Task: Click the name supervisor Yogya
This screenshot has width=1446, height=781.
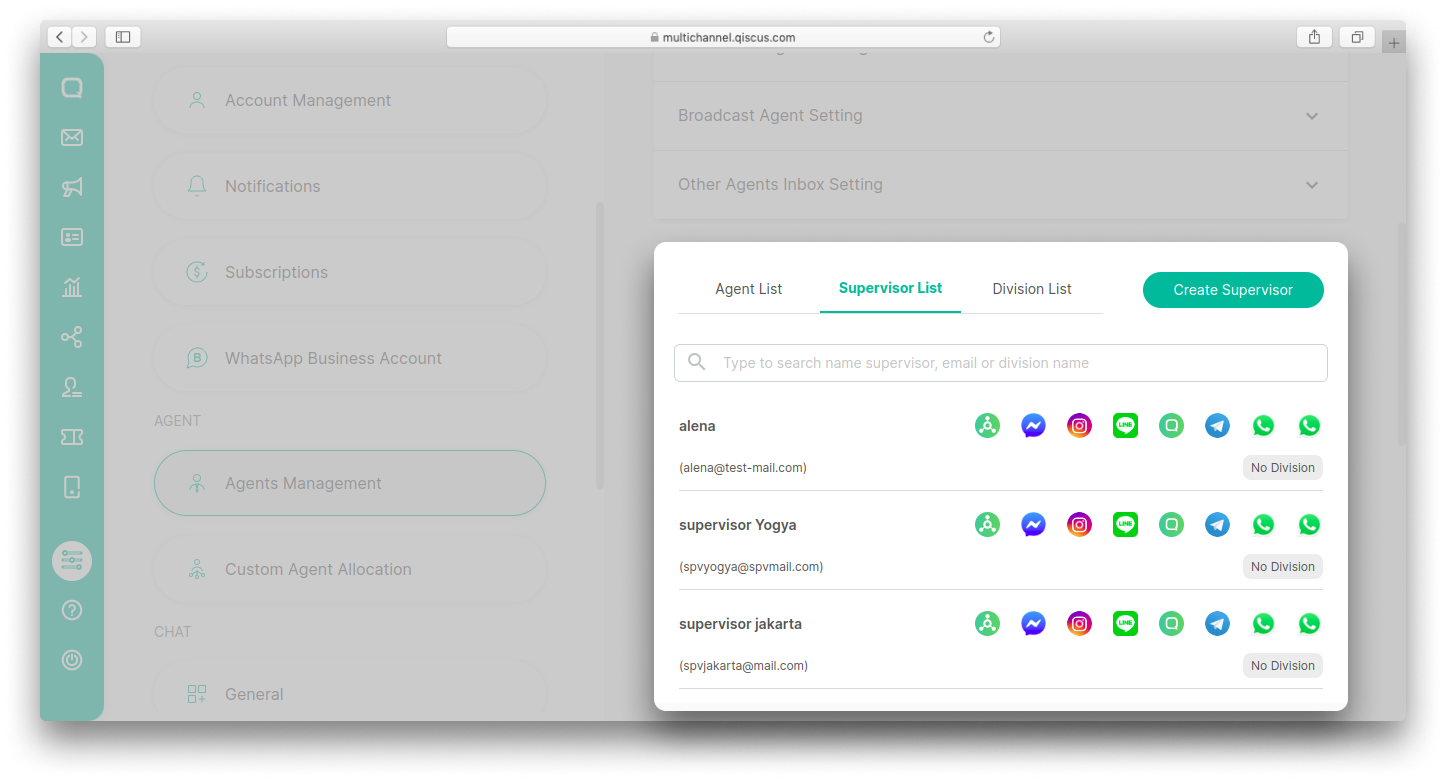Action: [738, 525]
